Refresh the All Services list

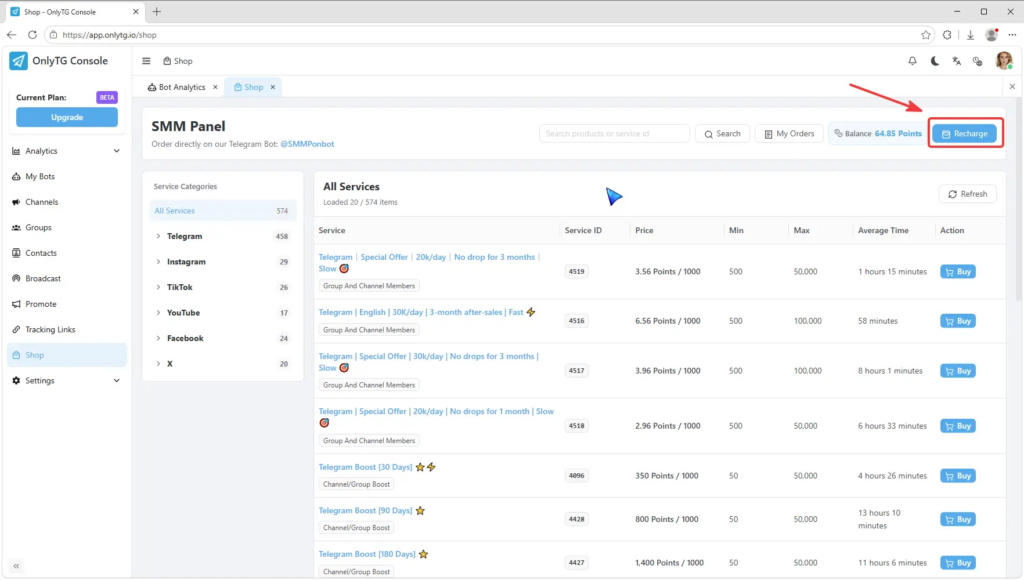point(967,194)
